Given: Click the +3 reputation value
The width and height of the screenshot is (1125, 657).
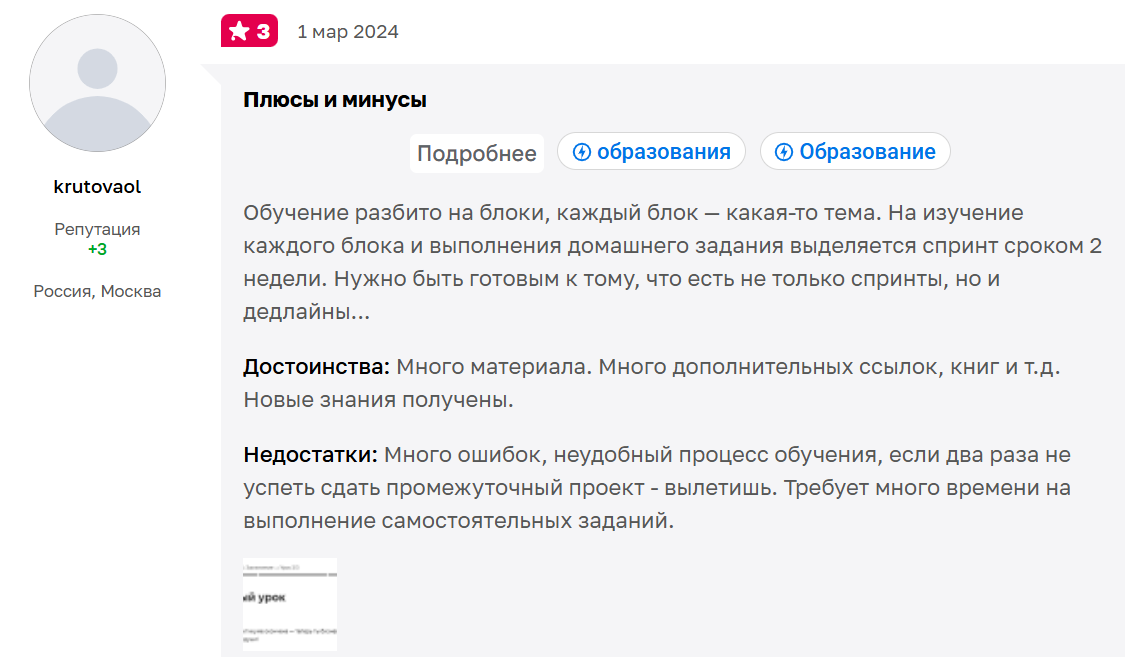Looking at the screenshot, I should [97, 249].
